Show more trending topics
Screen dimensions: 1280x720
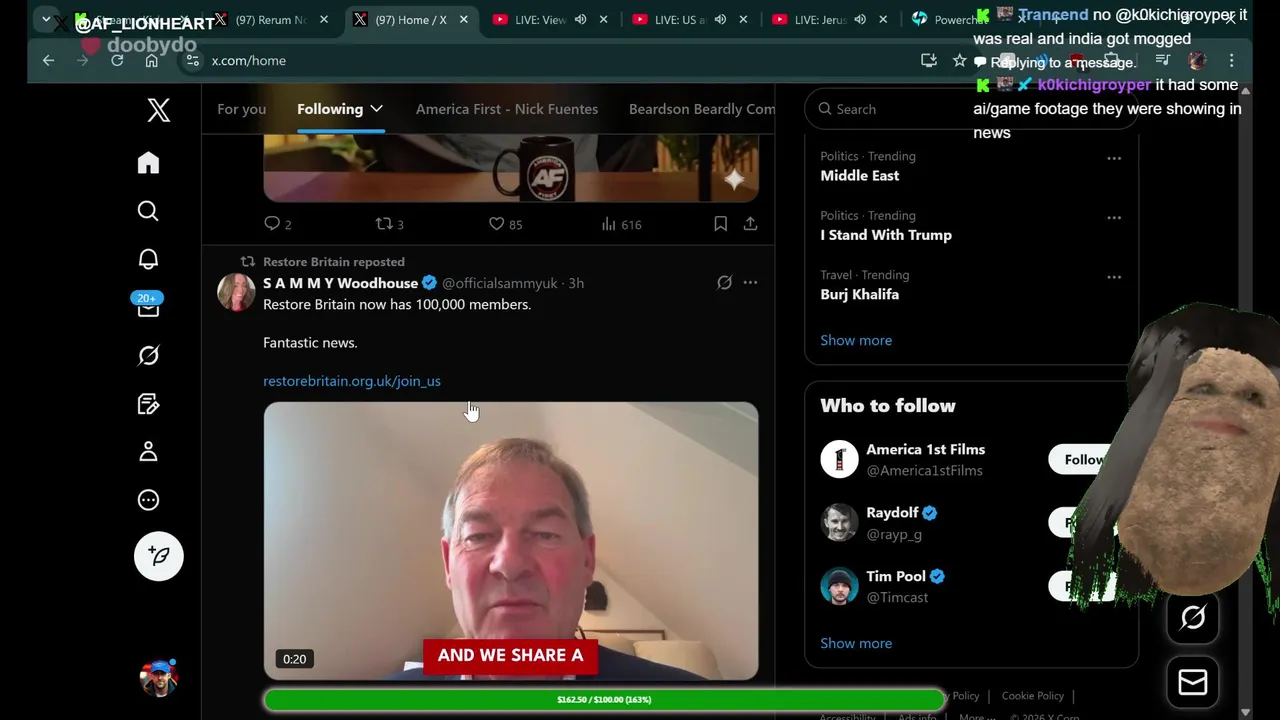coord(856,340)
